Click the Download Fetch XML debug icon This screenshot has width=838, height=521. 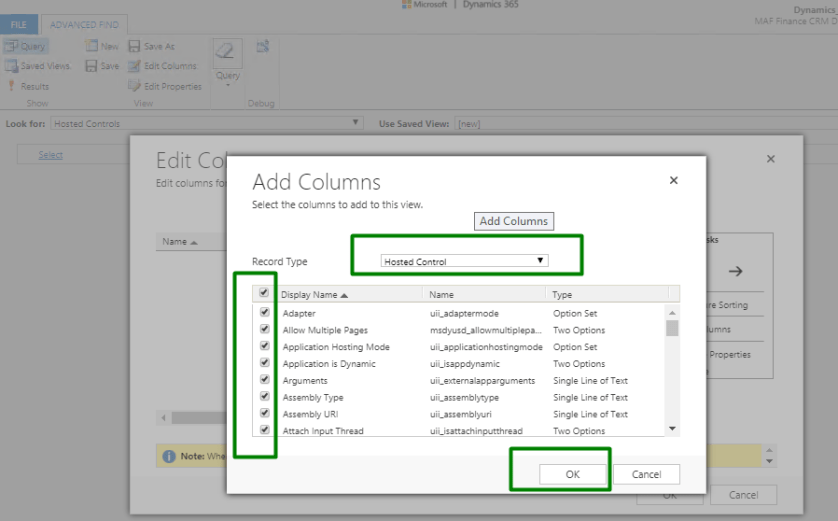coord(263,46)
